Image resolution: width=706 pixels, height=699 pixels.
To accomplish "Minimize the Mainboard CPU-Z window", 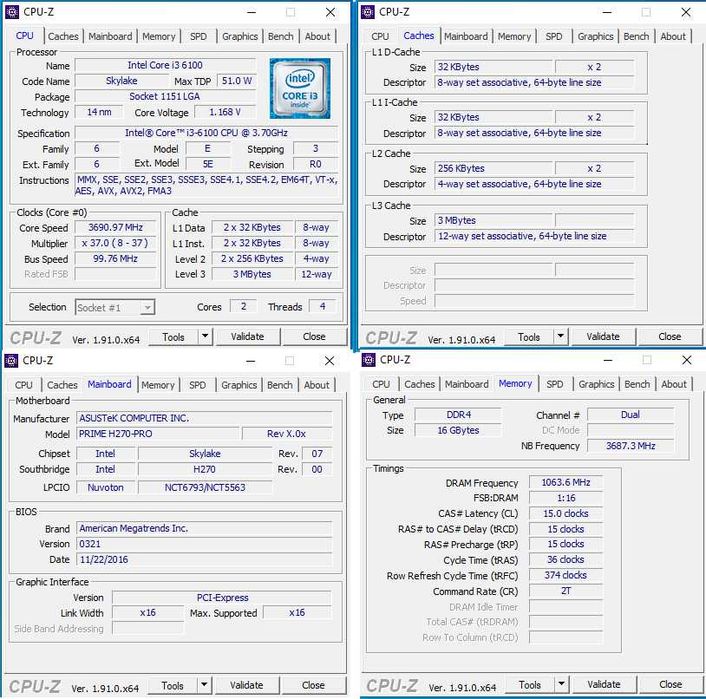I will click(251, 361).
